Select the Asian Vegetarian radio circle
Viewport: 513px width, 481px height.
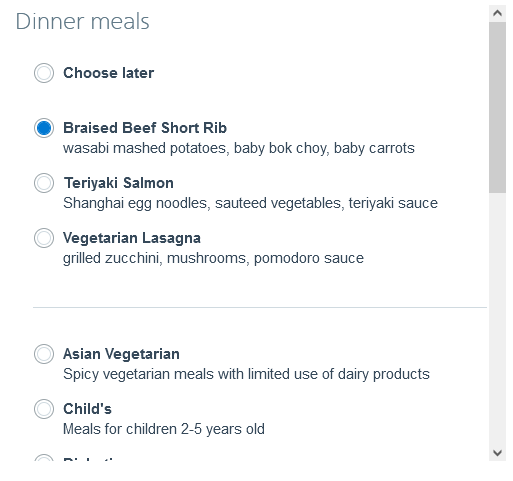click(x=44, y=354)
